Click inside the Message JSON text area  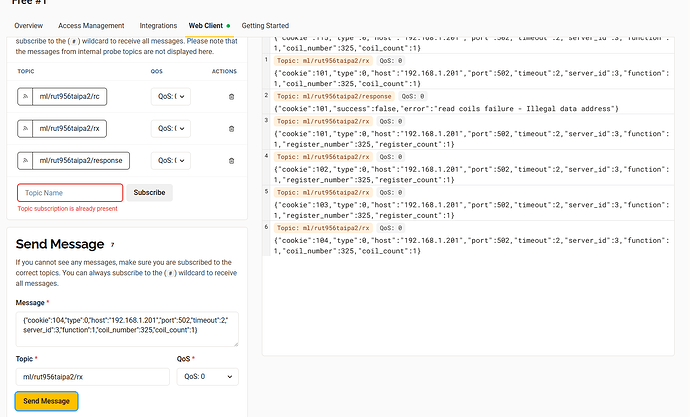[126, 328]
